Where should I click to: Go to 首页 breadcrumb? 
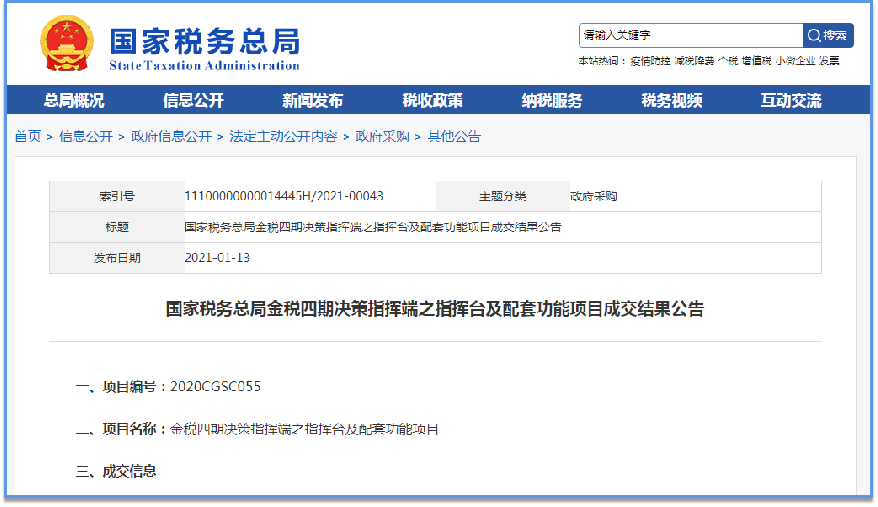point(28,136)
